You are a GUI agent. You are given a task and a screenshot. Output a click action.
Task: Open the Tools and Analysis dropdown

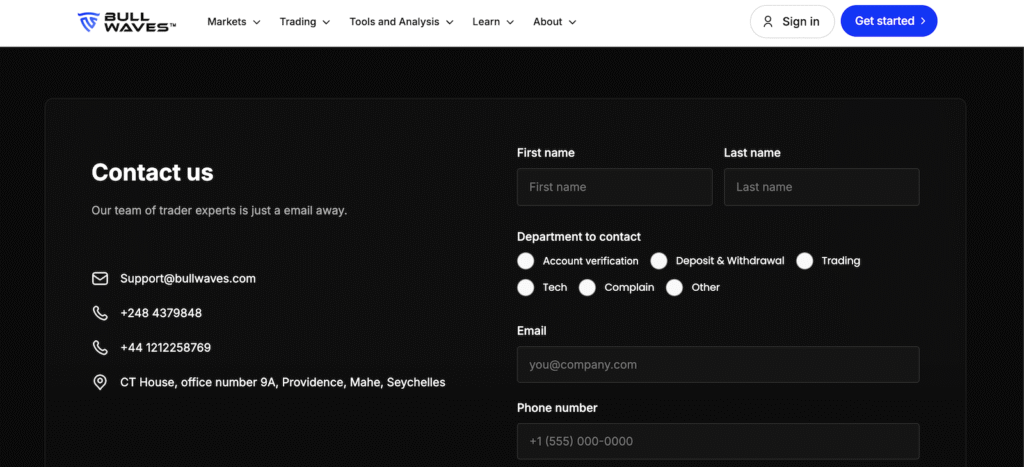click(401, 21)
